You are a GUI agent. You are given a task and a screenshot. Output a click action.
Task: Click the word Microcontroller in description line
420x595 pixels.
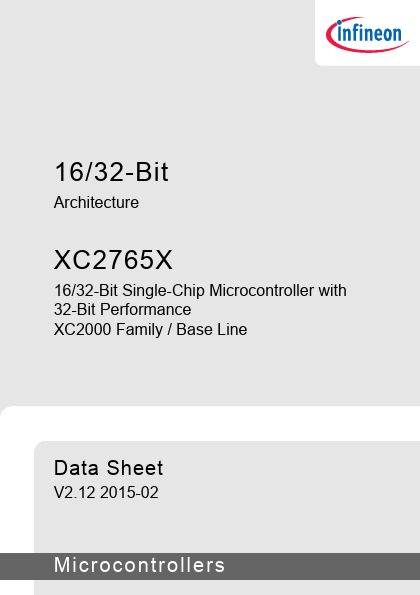pos(262,291)
